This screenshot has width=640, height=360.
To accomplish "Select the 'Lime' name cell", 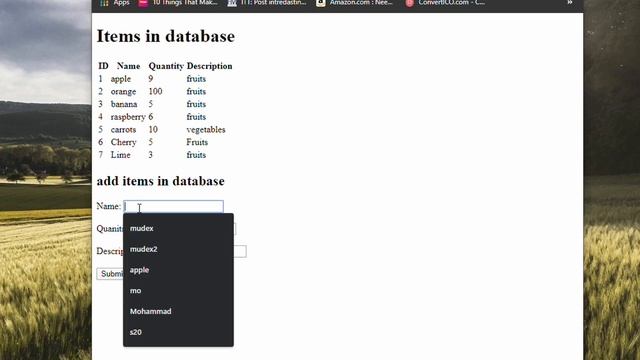I will coord(120,155).
